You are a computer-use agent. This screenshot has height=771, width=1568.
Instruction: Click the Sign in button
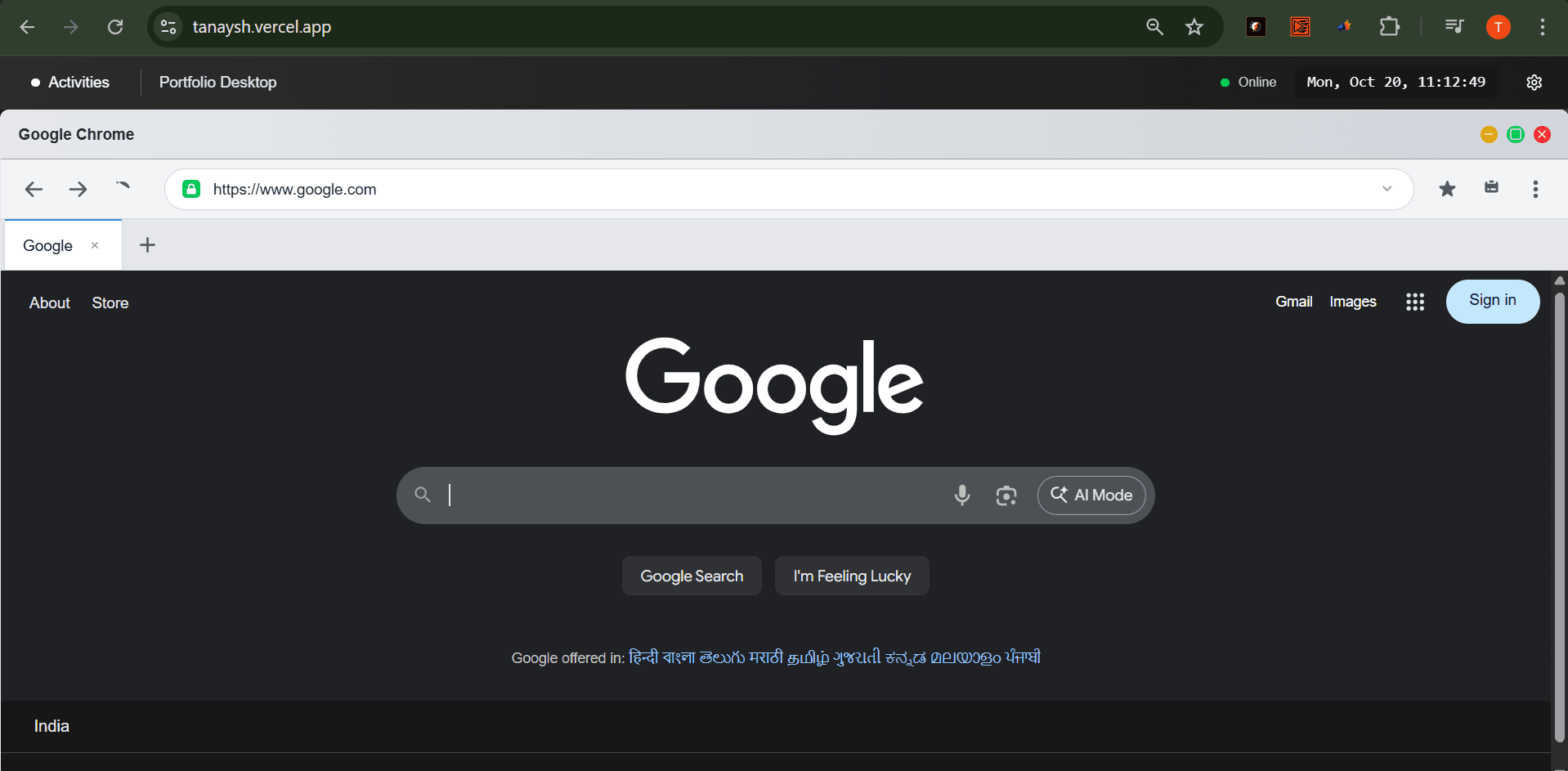click(1492, 301)
